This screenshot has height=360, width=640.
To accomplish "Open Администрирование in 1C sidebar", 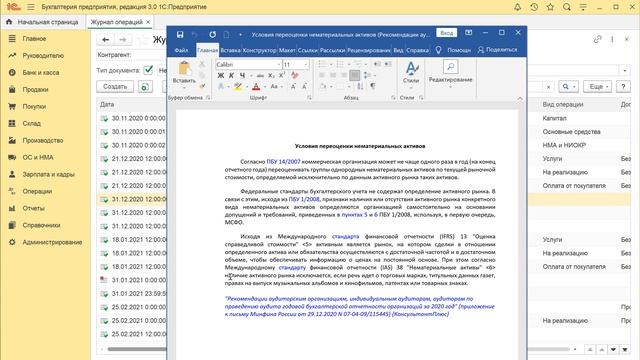I will point(52,242).
